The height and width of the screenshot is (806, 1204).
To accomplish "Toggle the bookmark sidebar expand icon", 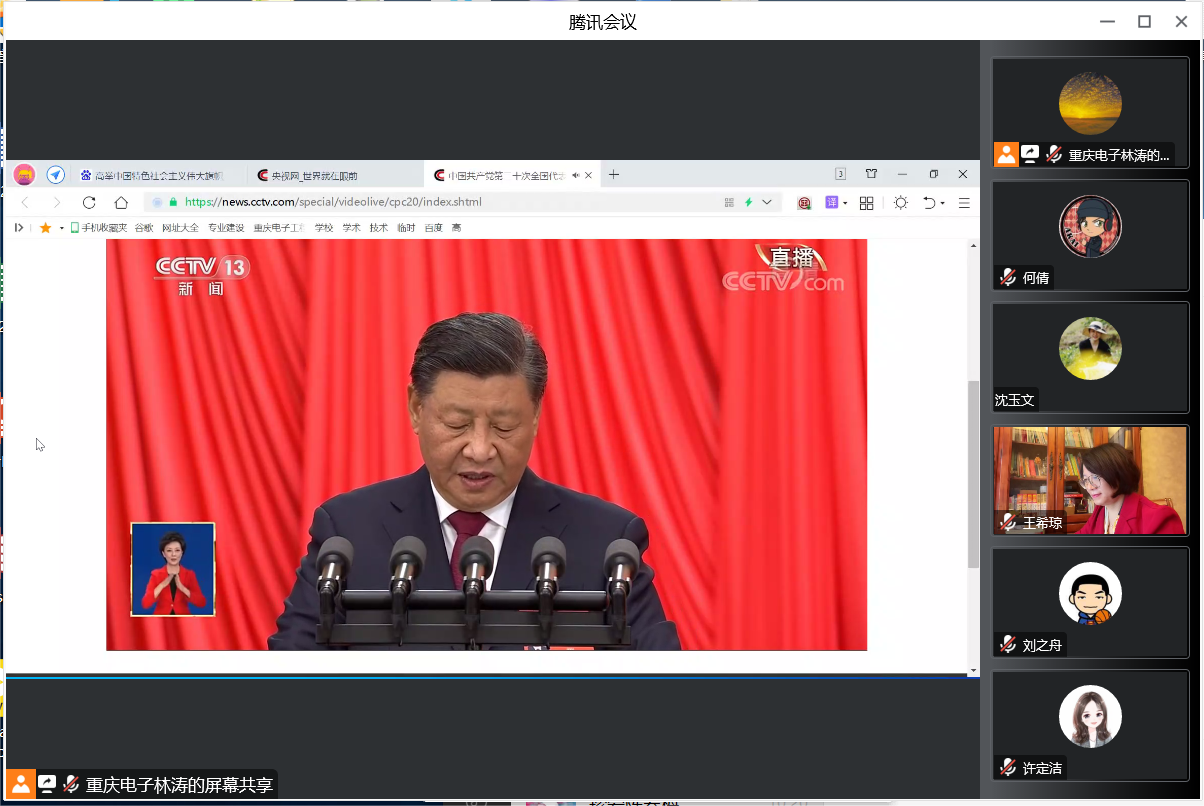I will (x=19, y=228).
